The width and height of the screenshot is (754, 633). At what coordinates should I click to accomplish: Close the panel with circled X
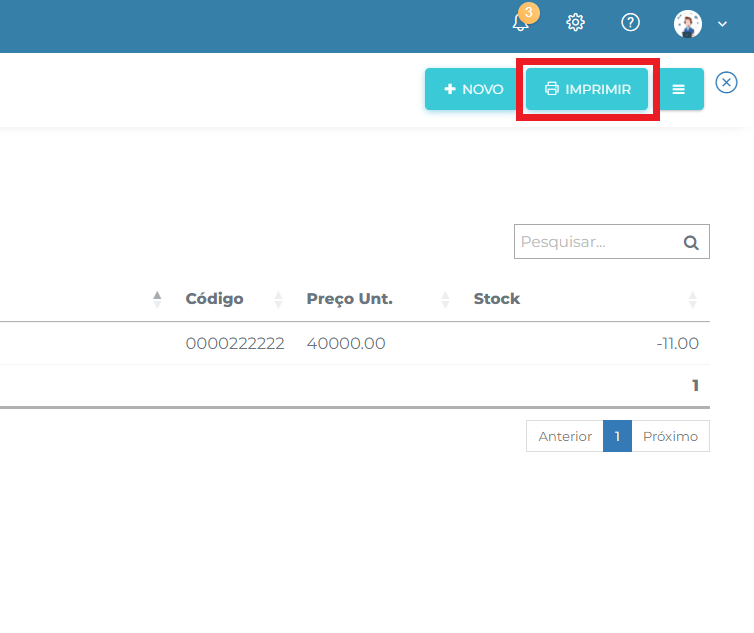click(726, 83)
